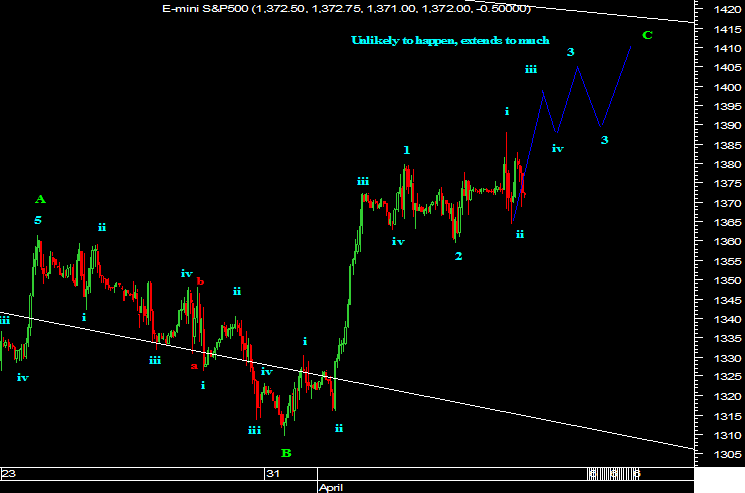Click the 1405 price axis label
745x493 pixels.
pos(727,67)
